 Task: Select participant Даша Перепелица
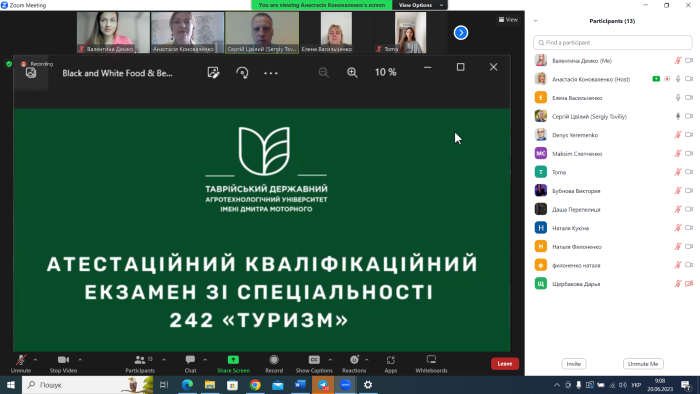(x=612, y=209)
